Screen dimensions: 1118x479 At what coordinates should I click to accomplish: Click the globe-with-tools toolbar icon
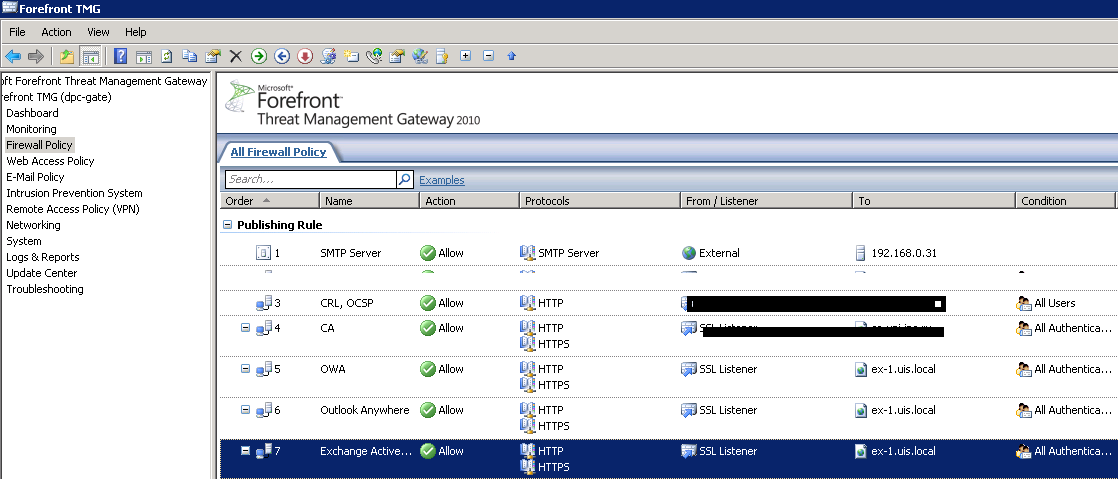[x=420, y=56]
